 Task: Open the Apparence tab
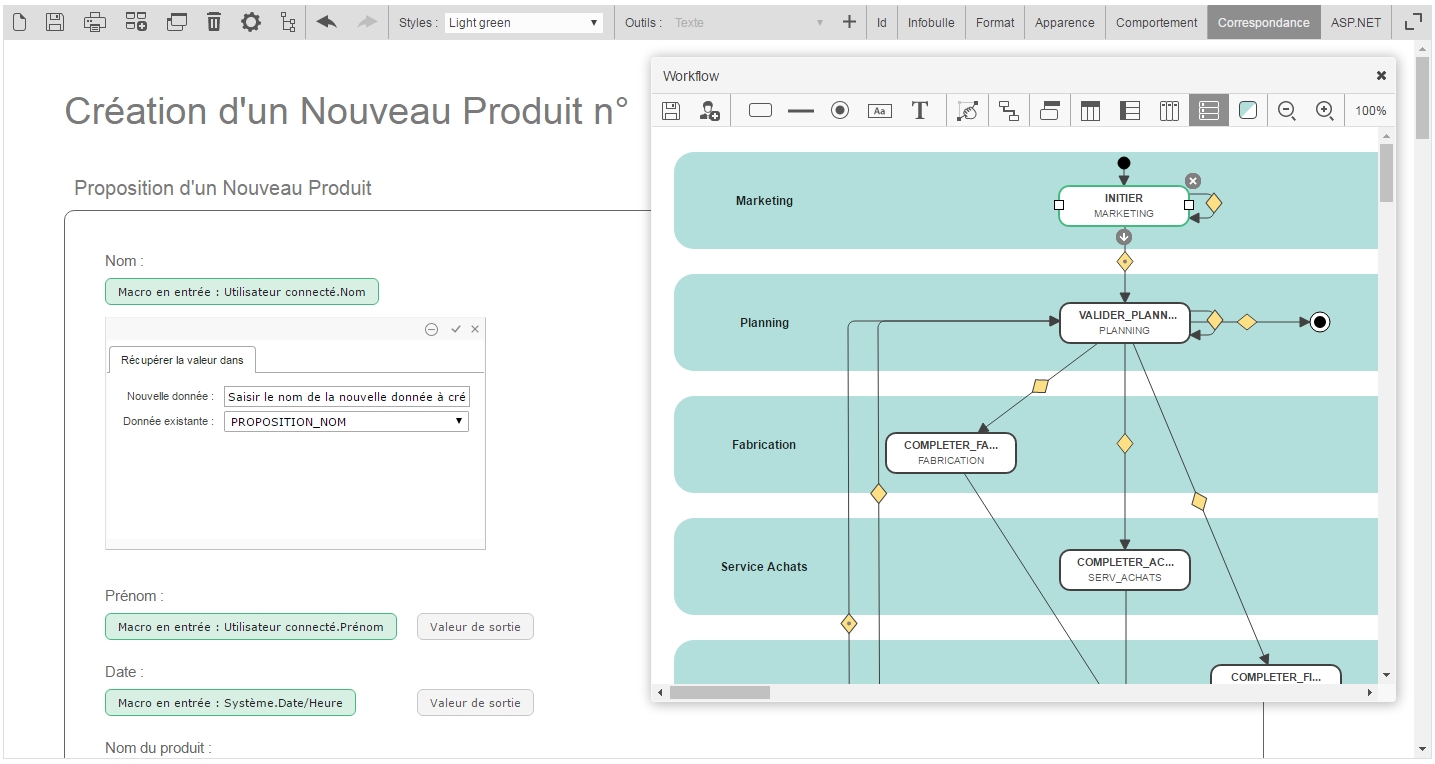[x=1064, y=22]
